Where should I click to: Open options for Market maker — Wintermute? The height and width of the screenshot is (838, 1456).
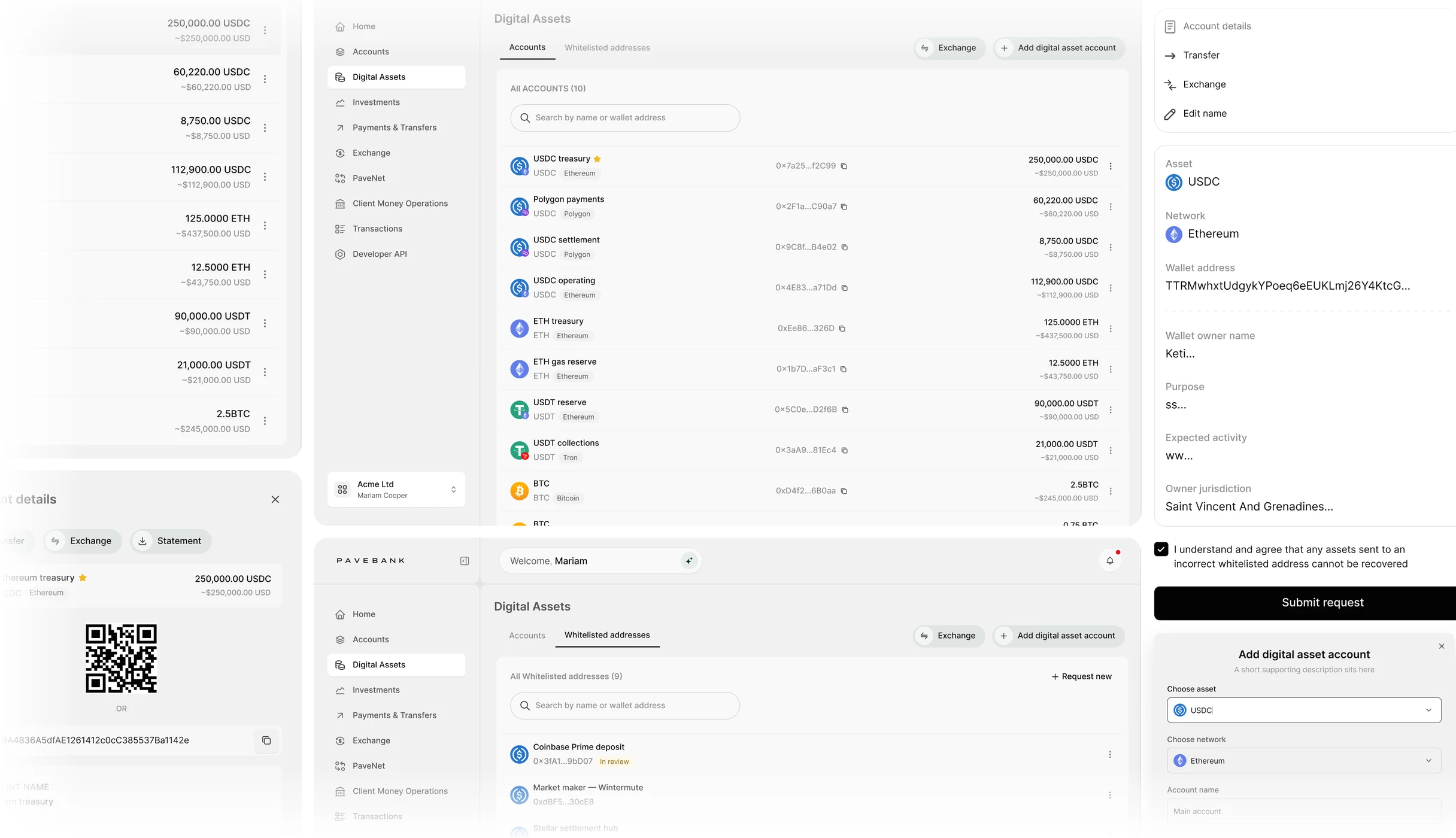1110,796
